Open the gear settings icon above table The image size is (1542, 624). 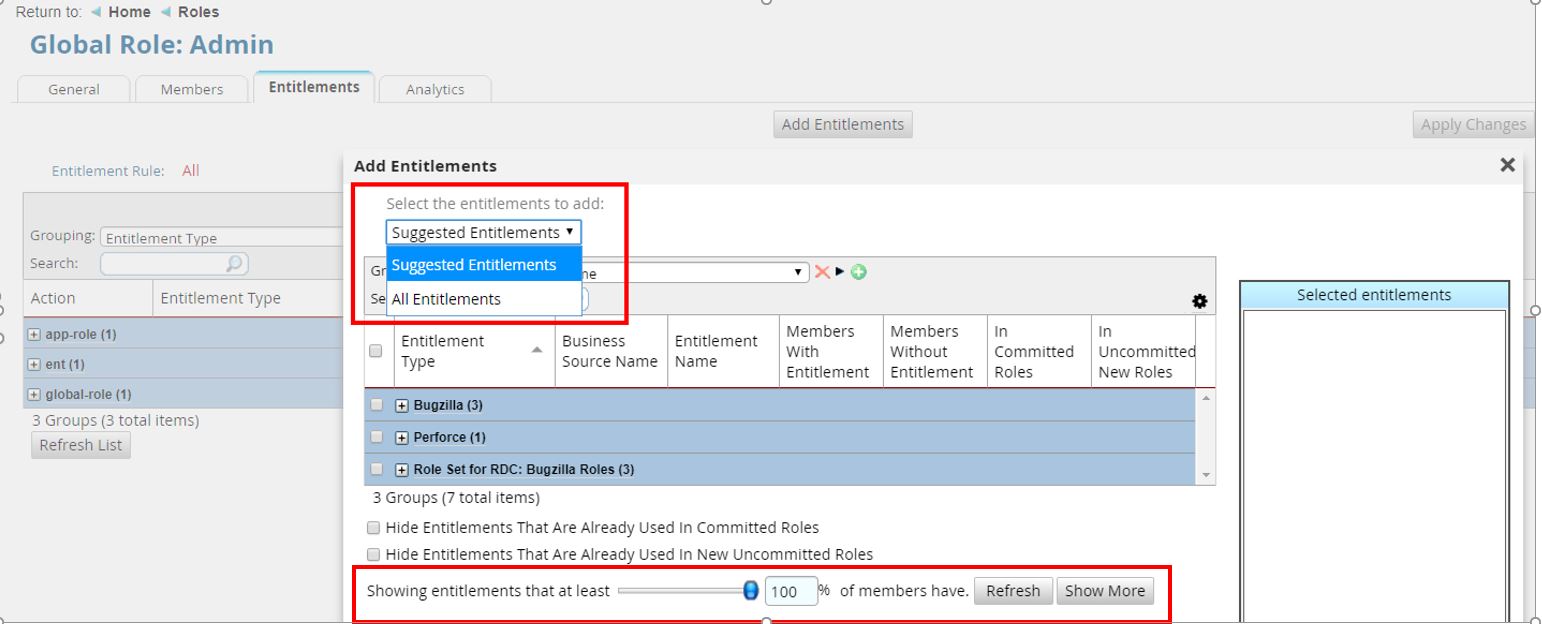tap(1199, 301)
